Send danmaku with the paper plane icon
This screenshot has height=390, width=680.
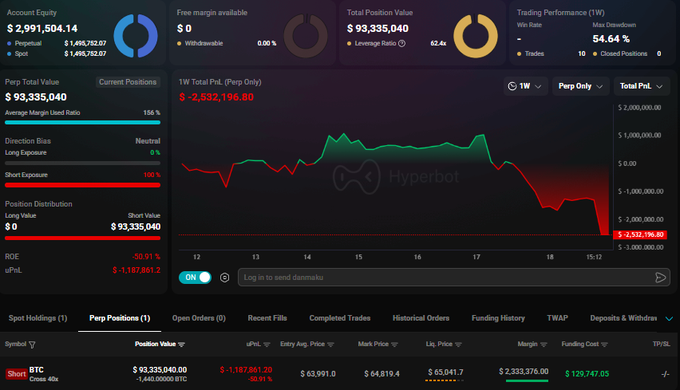pos(660,278)
